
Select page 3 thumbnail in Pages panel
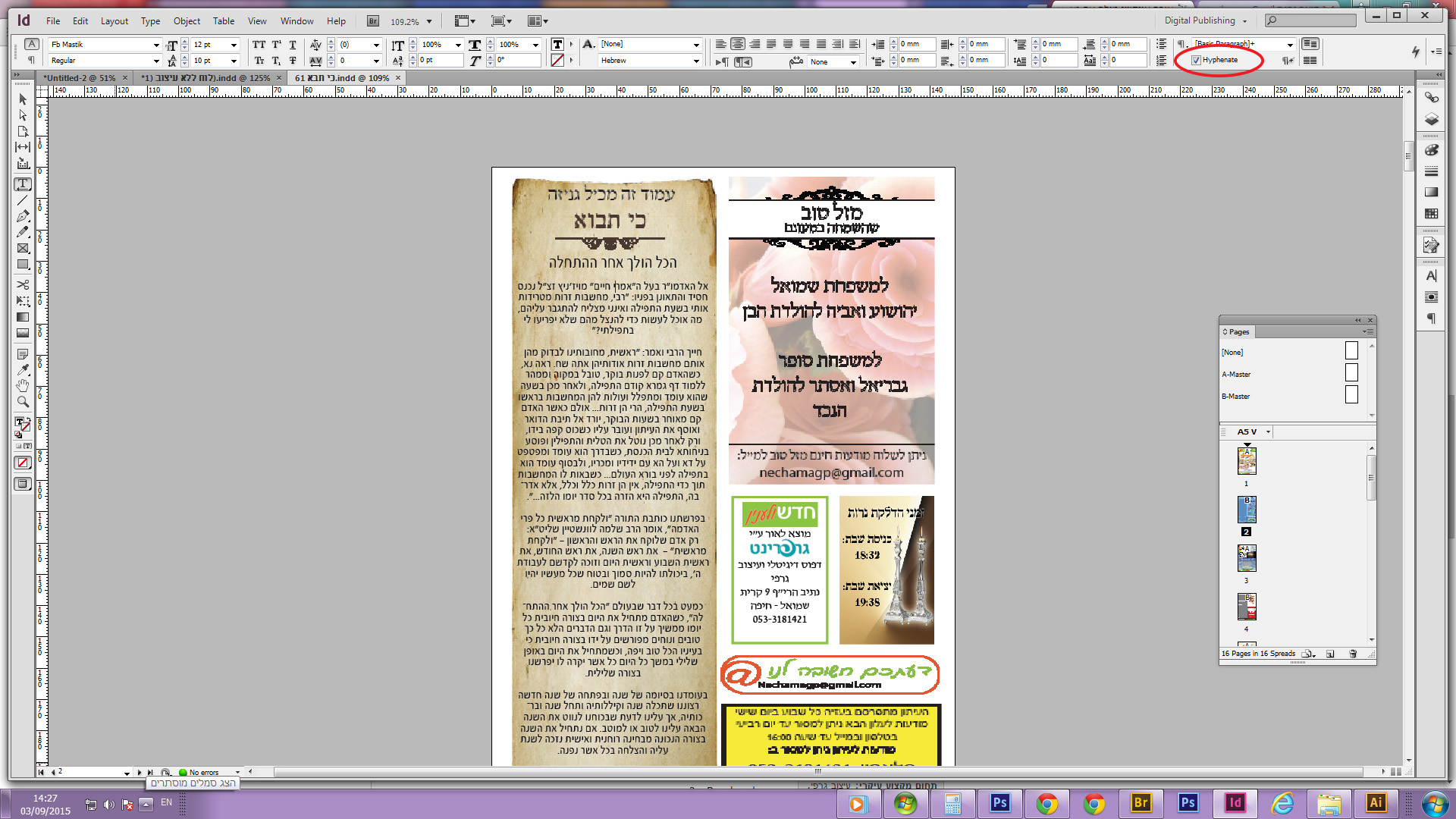click(x=1246, y=559)
